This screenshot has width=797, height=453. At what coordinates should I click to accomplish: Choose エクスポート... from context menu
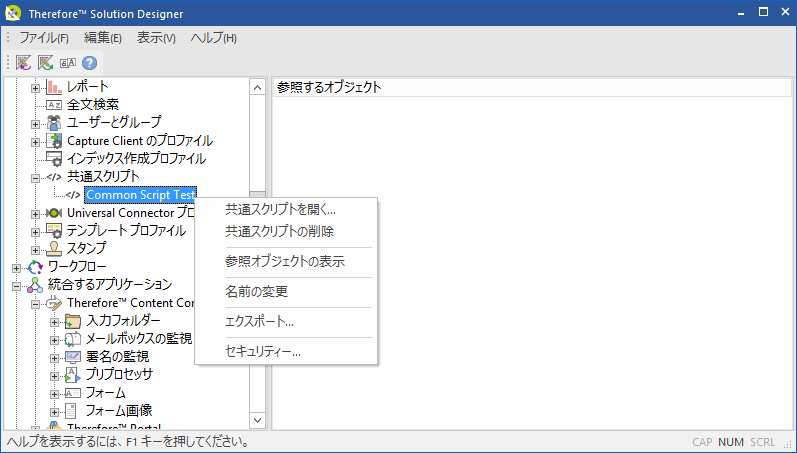286,322
